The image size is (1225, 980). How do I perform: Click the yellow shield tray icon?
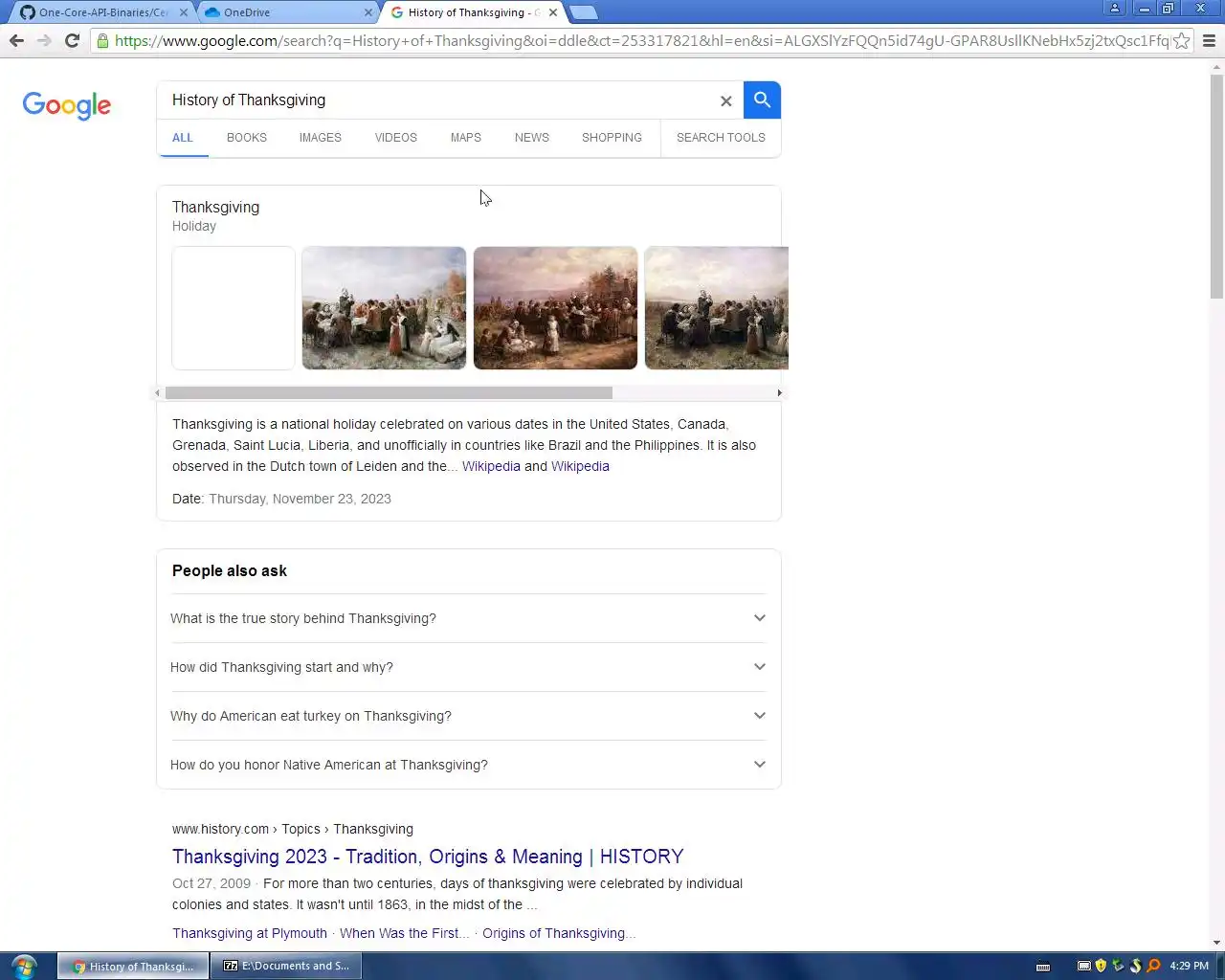[1101, 966]
